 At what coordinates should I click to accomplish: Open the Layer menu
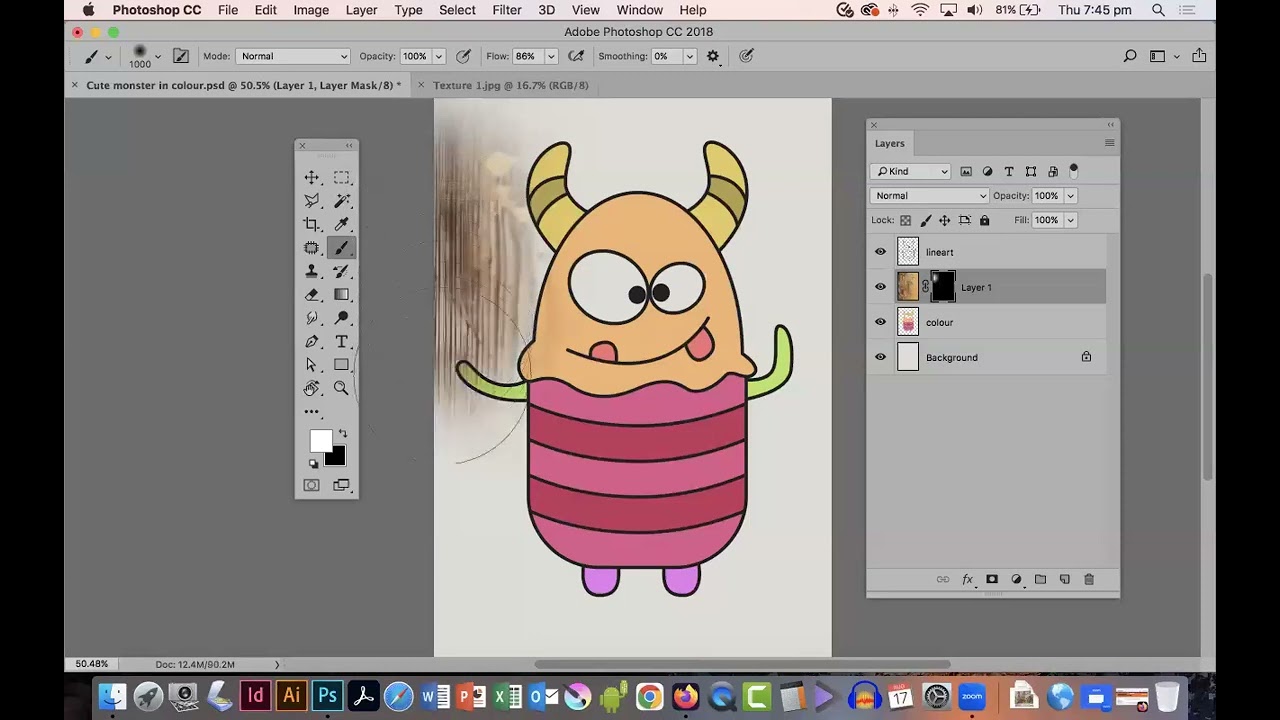361,10
